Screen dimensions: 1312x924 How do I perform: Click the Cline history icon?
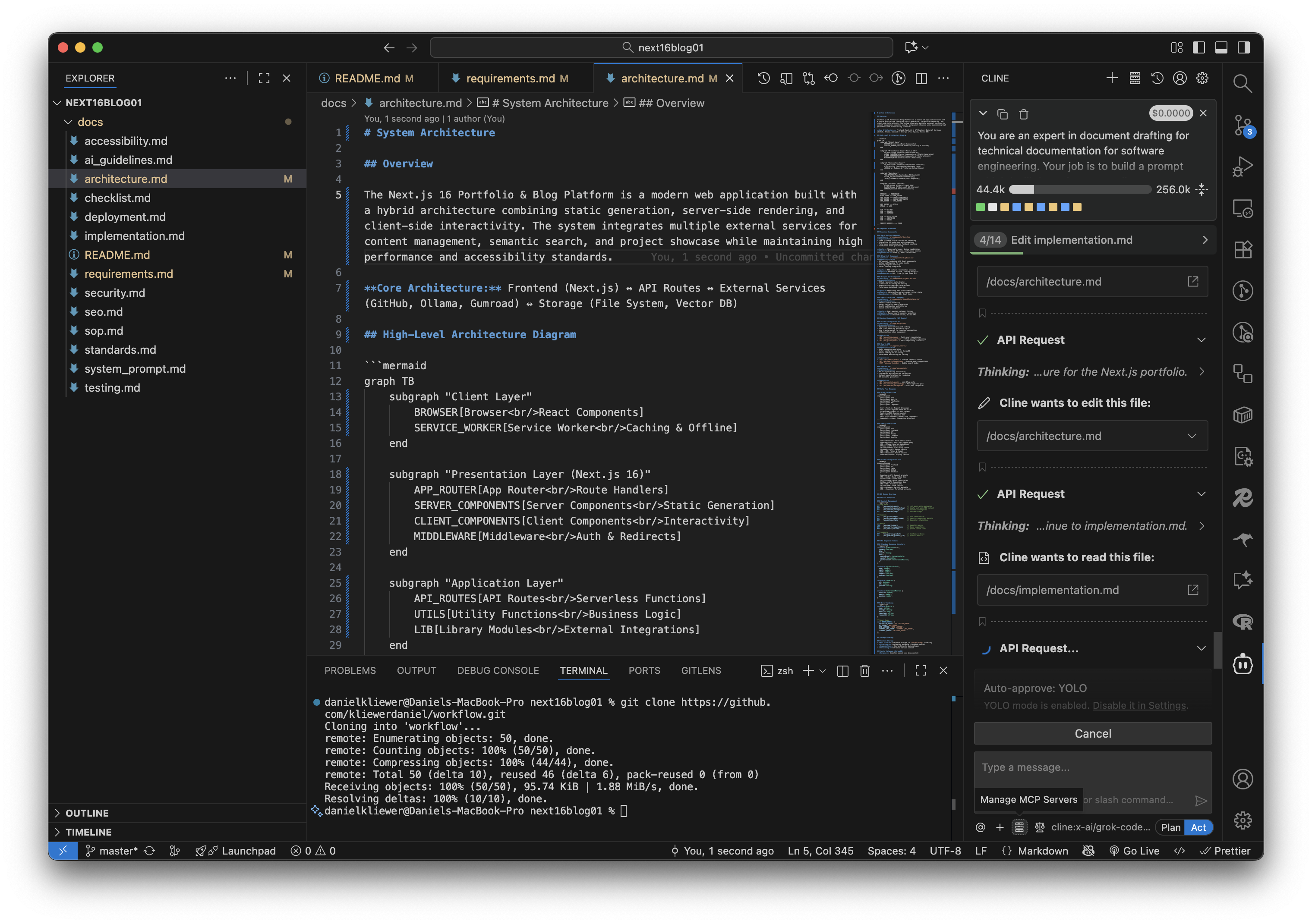tap(1157, 78)
